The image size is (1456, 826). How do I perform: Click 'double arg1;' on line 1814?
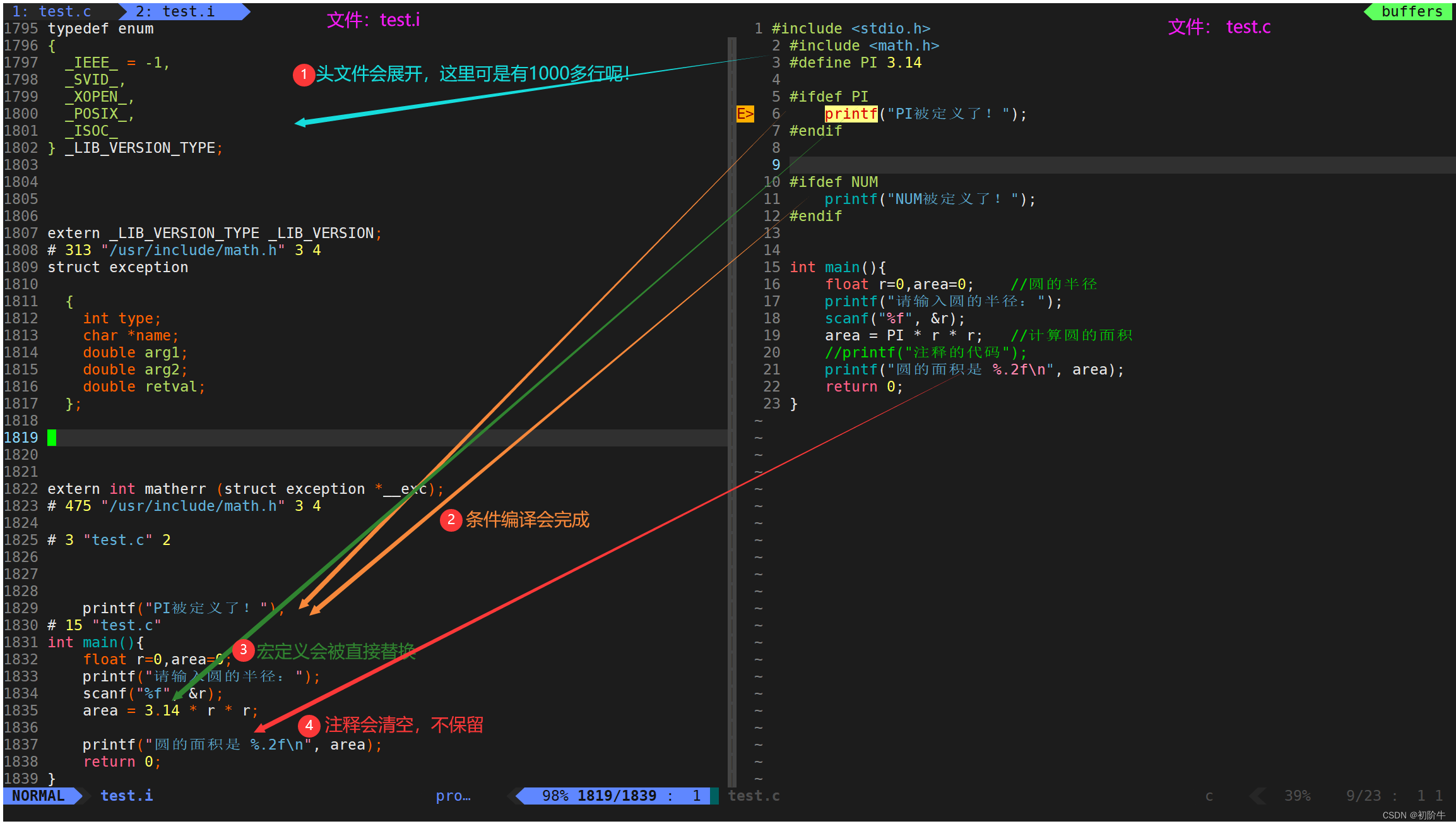pyautogui.click(x=136, y=352)
